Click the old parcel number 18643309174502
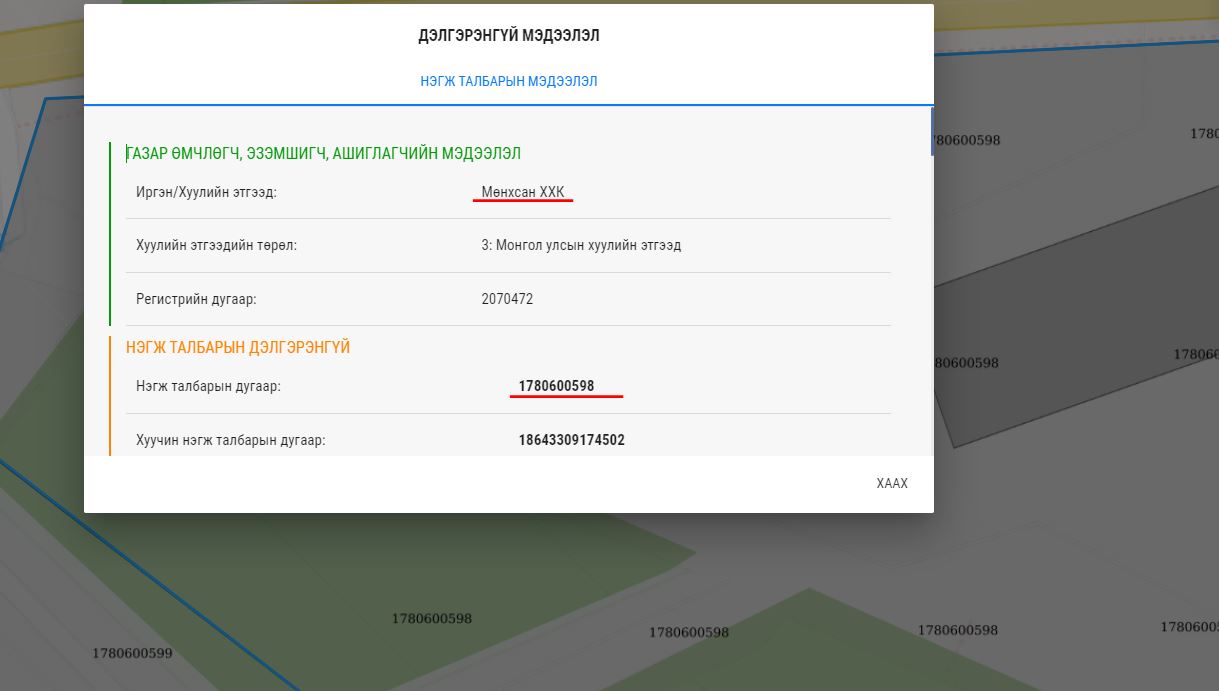This screenshot has width=1219, height=691. [x=571, y=440]
